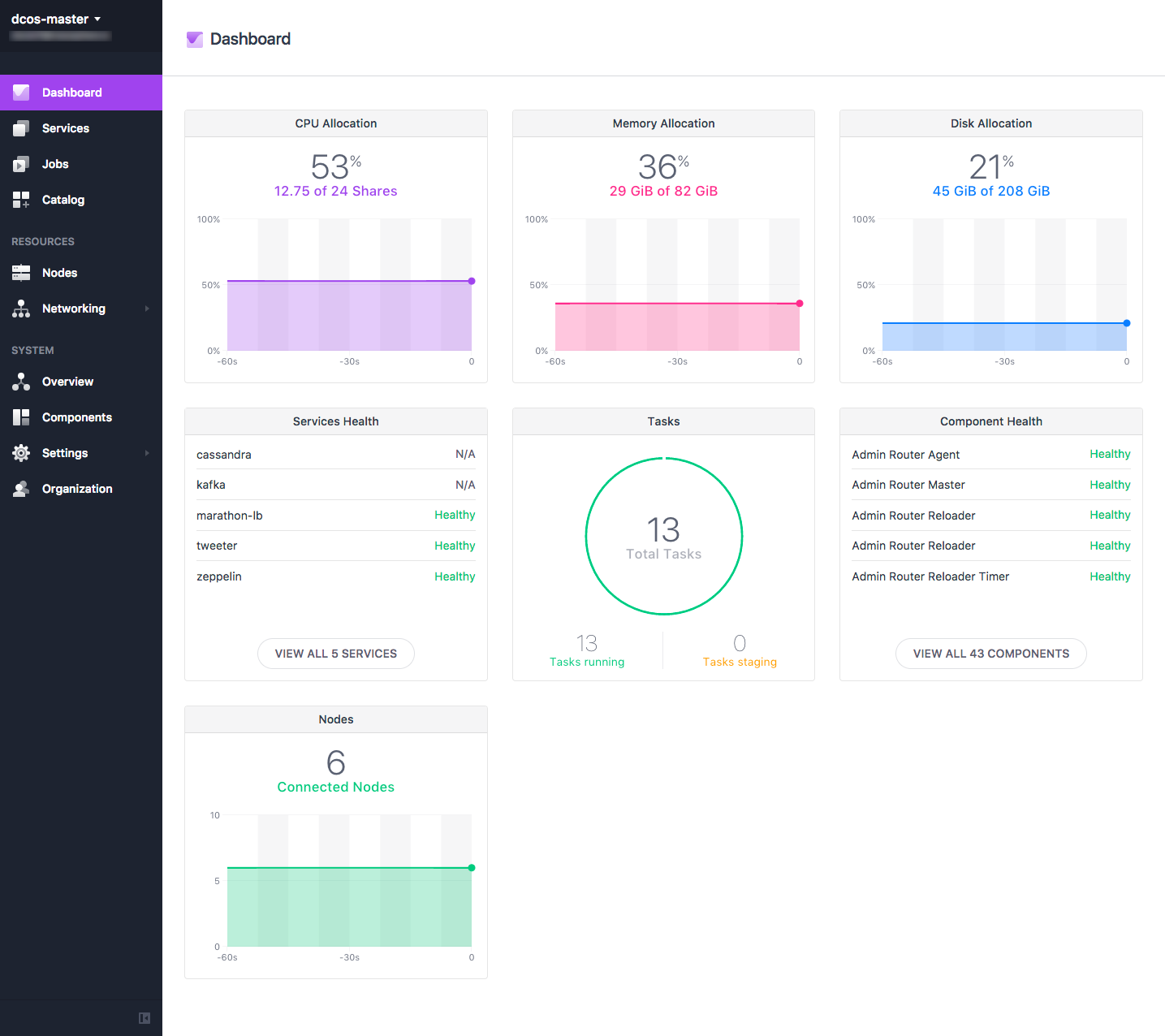
Task: Open the Overview page
Action: (81, 382)
